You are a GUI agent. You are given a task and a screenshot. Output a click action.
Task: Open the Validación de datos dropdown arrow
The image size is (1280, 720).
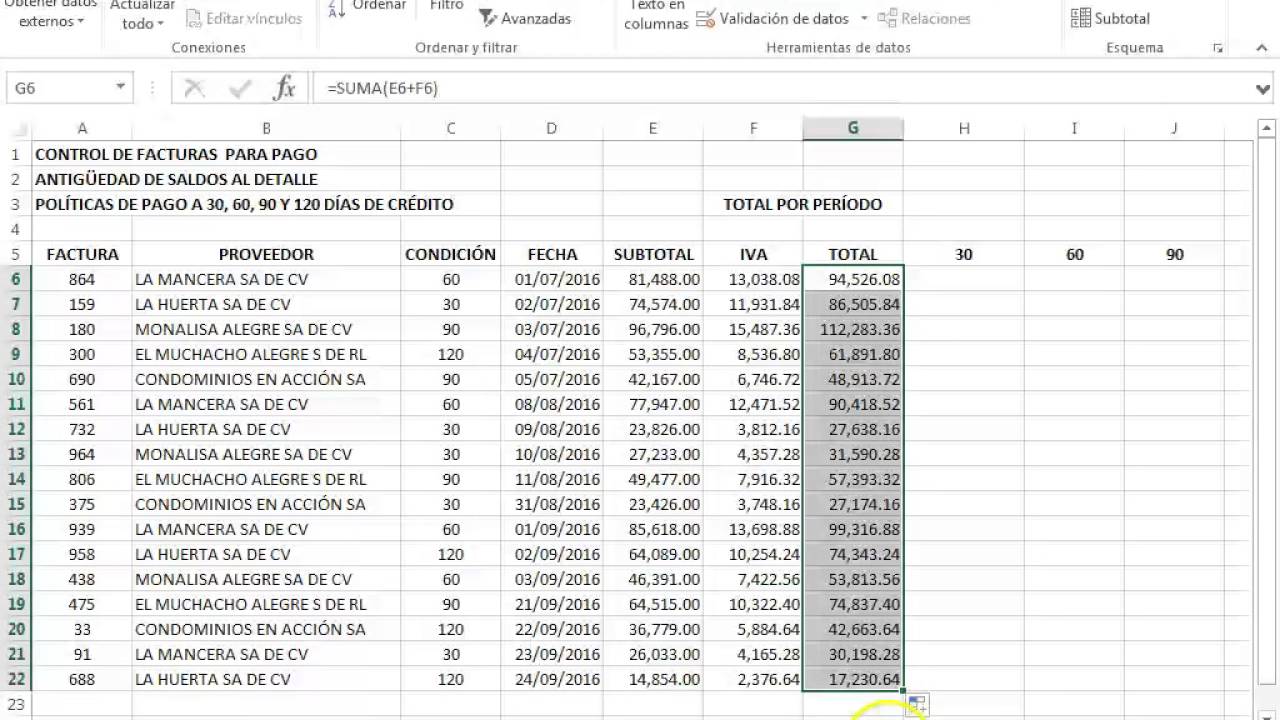(863, 18)
